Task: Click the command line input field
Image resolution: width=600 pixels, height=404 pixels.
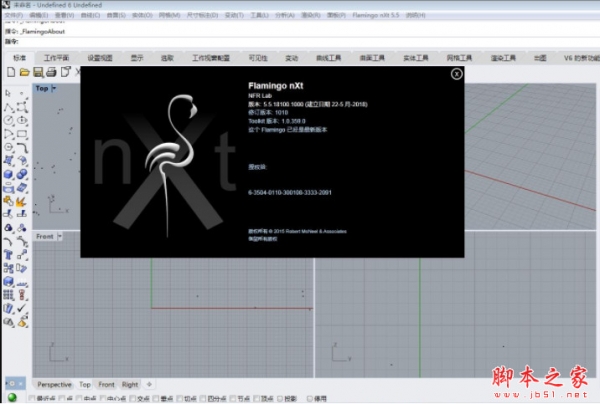Action: [300, 42]
